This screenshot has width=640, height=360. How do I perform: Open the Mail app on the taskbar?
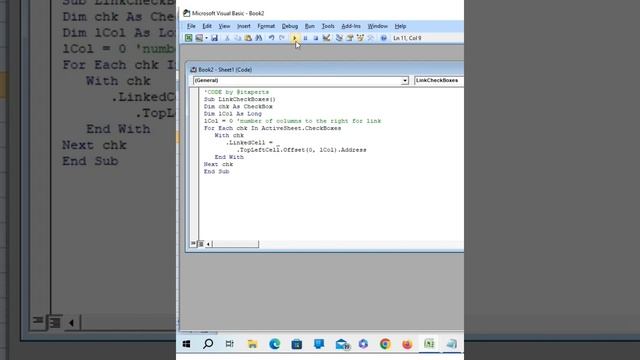342,344
